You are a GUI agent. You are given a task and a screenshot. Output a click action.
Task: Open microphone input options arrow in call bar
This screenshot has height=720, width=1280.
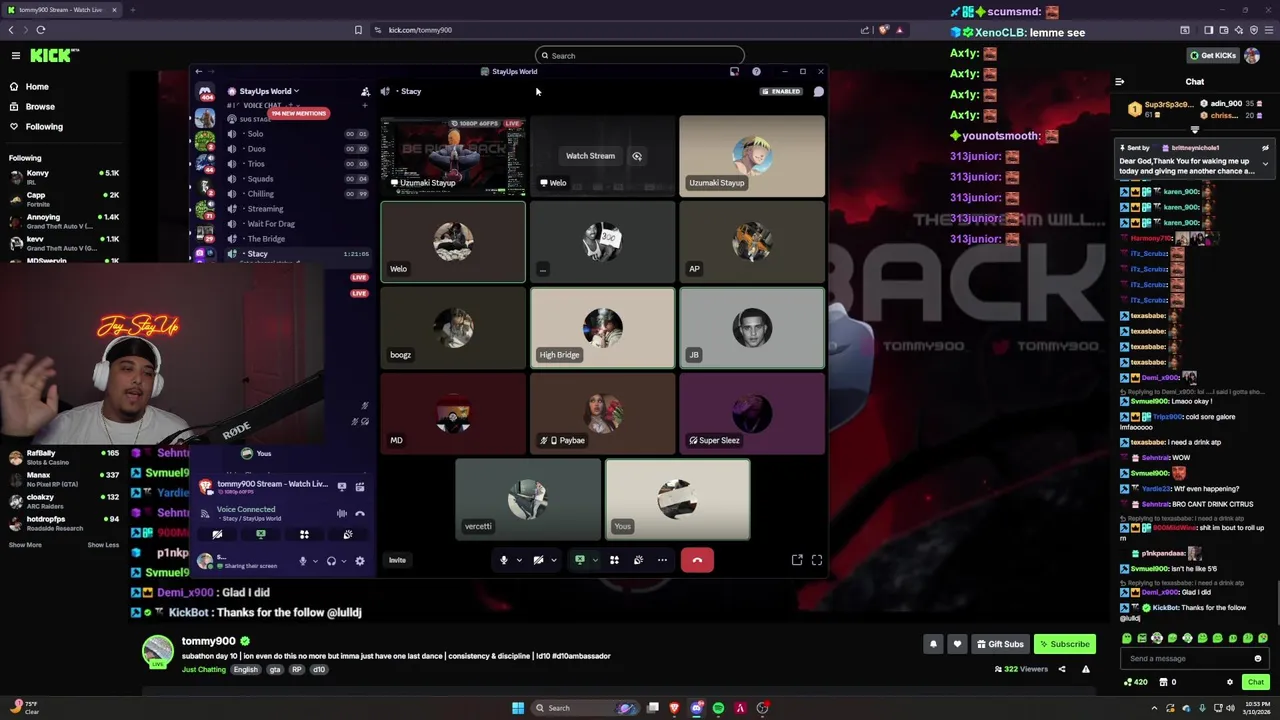(518, 560)
